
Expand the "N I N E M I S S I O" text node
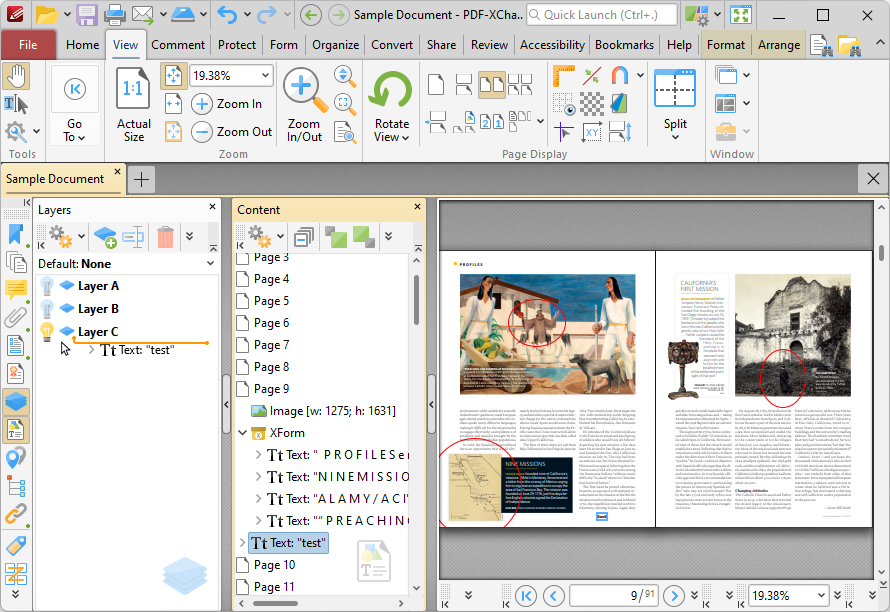[258, 477]
